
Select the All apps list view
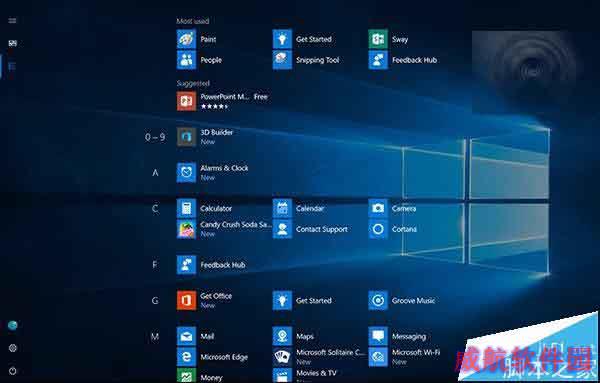pos(12,66)
